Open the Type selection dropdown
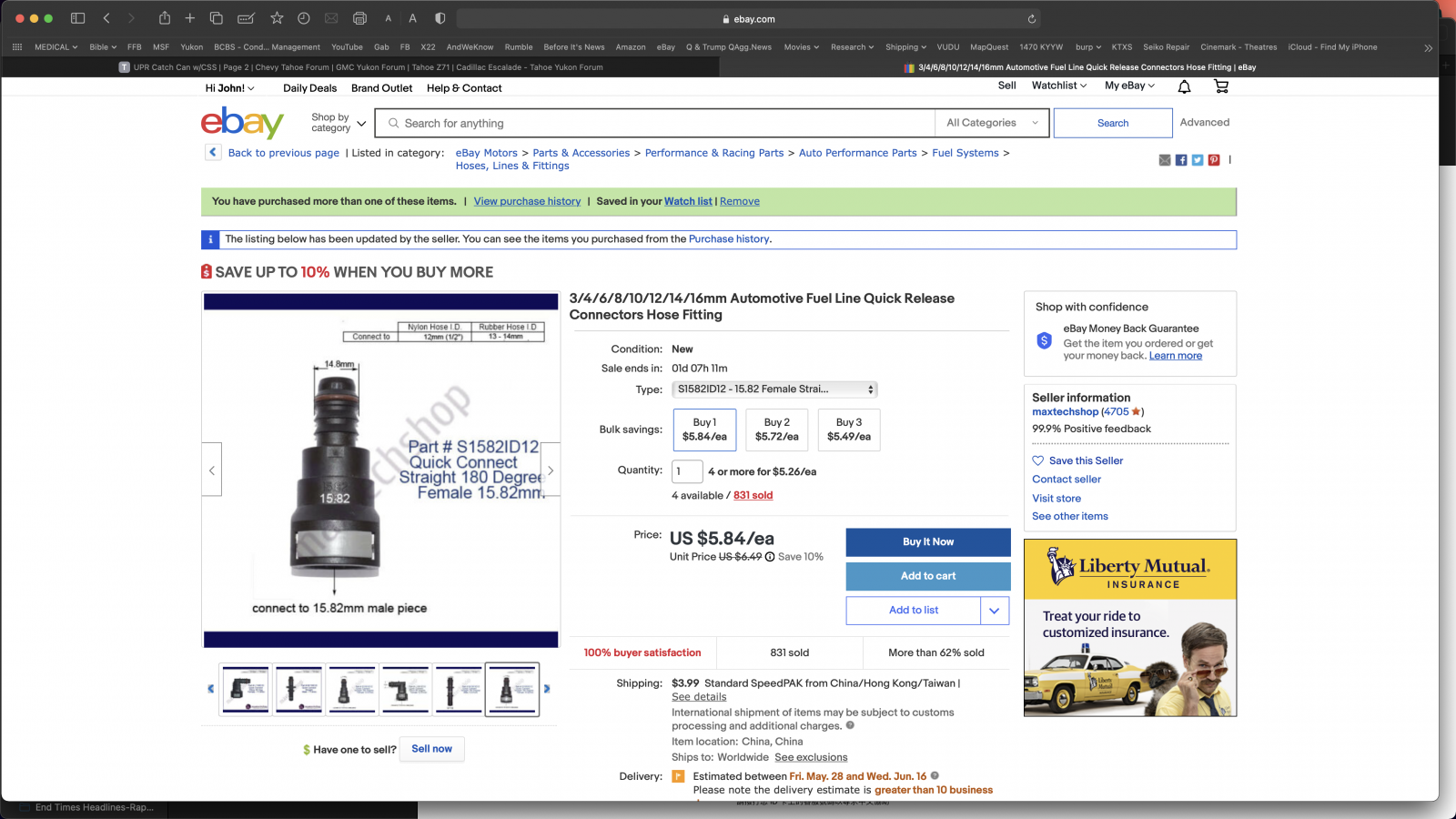Image resolution: width=1456 pixels, height=819 pixels. 774,389
